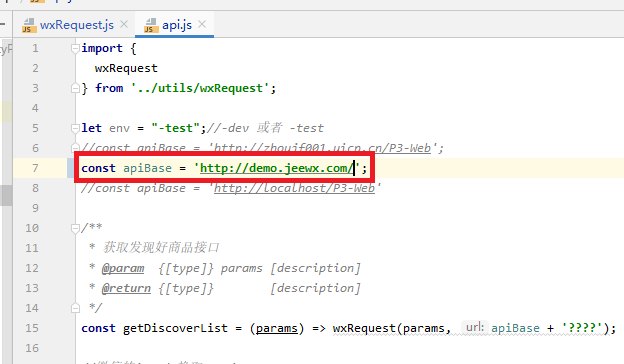Open the zhoujf001 P3-Web commented link

[322, 148]
